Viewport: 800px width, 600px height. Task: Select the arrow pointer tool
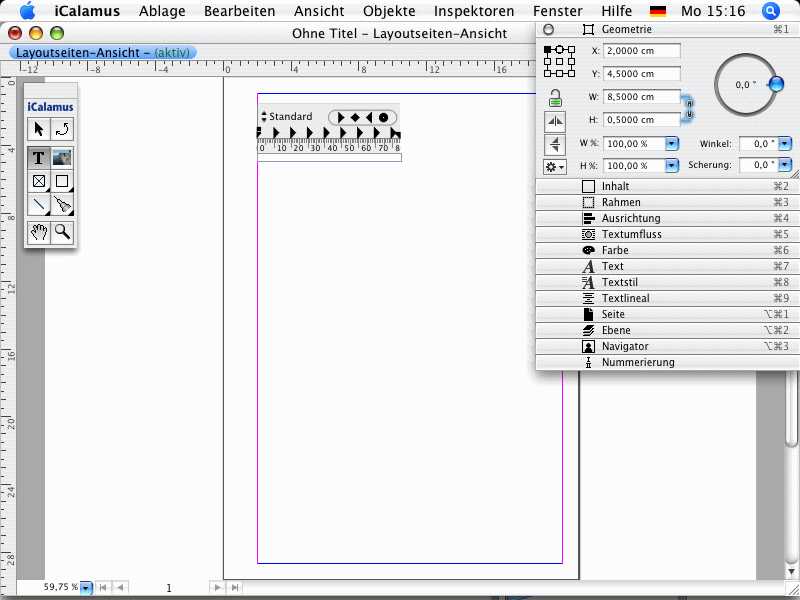[x=38, y=128]
